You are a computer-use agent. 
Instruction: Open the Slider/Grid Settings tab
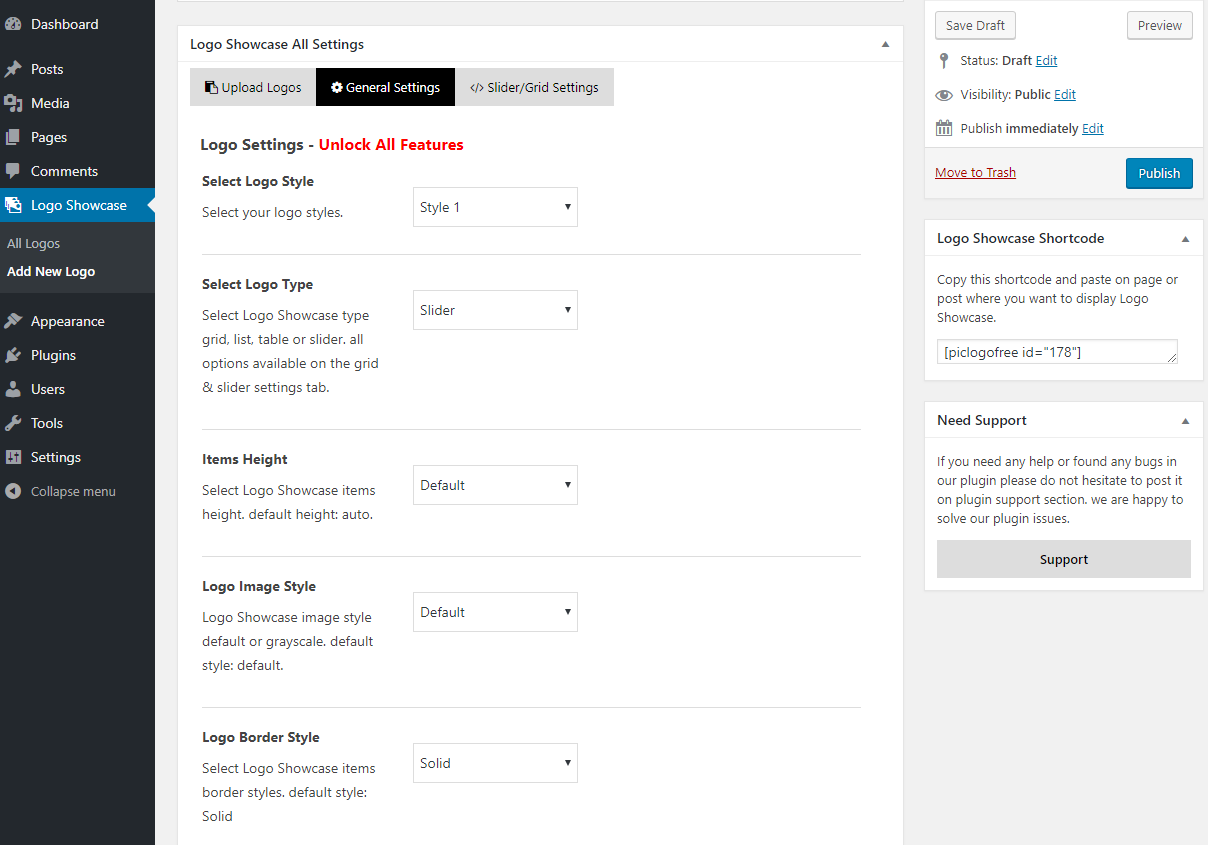534,87
